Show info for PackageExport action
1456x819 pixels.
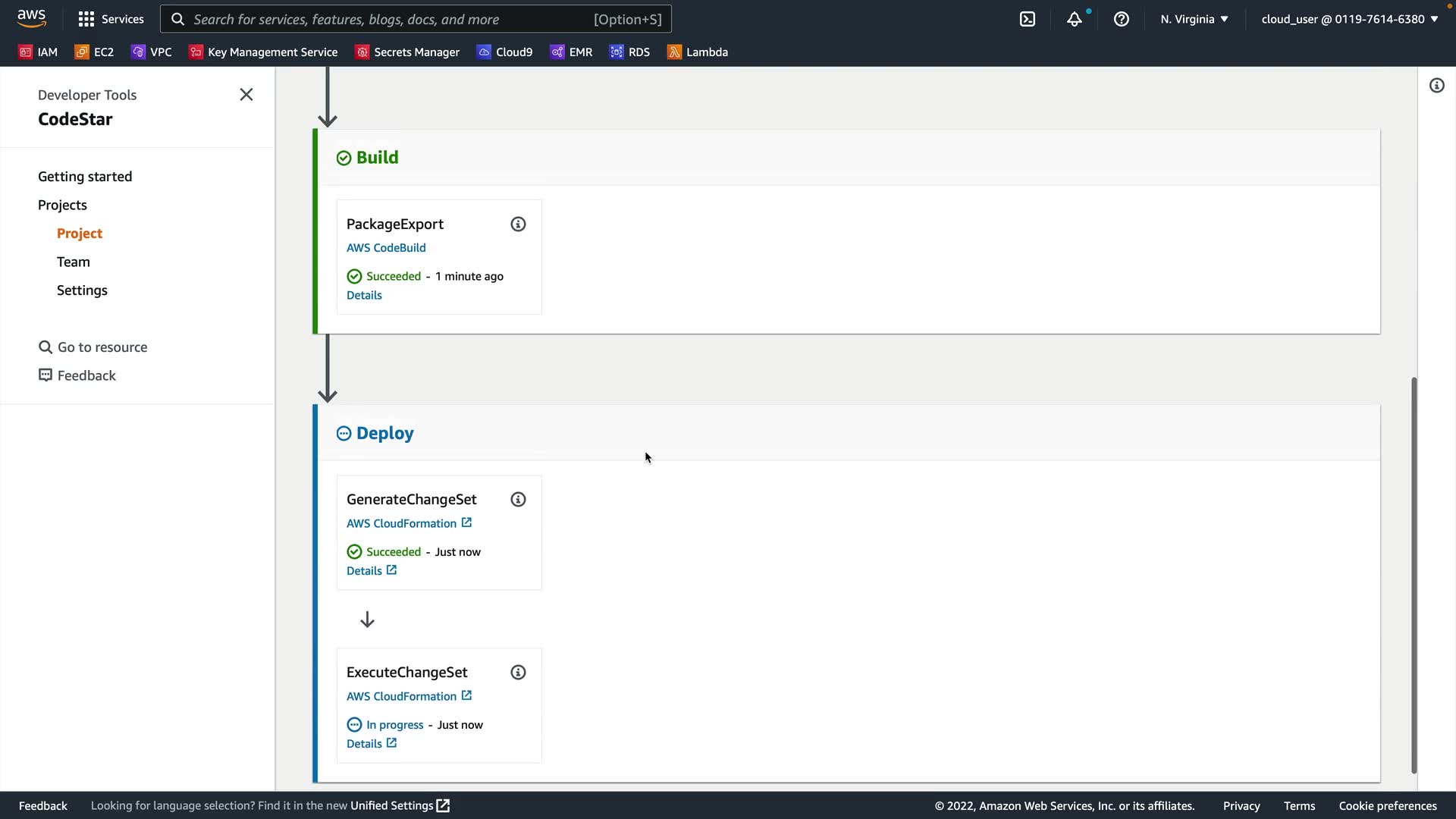(518, 224)
